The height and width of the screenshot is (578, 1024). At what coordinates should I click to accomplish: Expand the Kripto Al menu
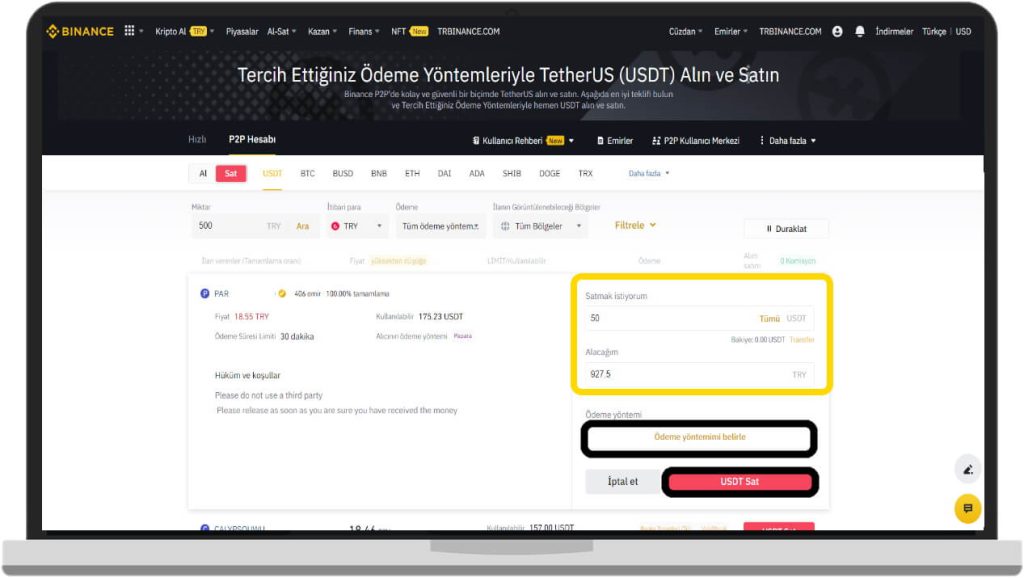pyautogui.click(x=184, y=31)
